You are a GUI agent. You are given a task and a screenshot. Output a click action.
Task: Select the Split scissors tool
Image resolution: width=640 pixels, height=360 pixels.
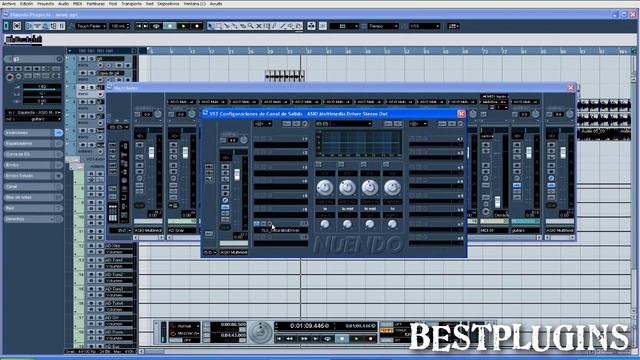coord(227,26)
